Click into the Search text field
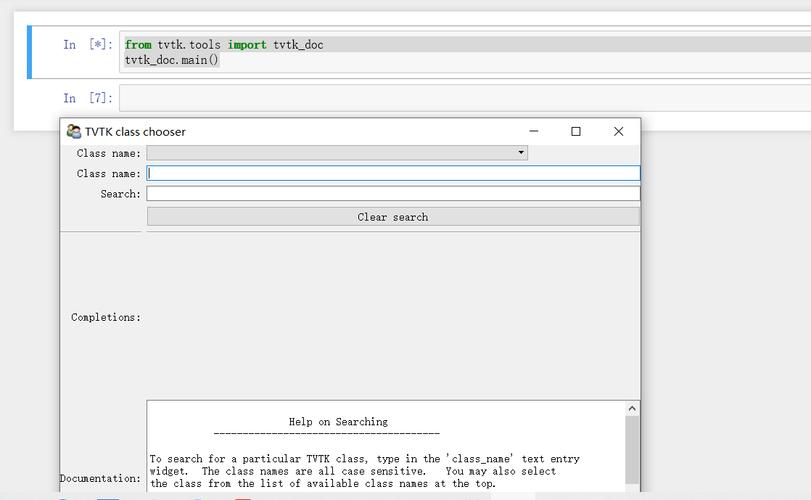Viewport: 811px width, 500px height. coord(393,194)
